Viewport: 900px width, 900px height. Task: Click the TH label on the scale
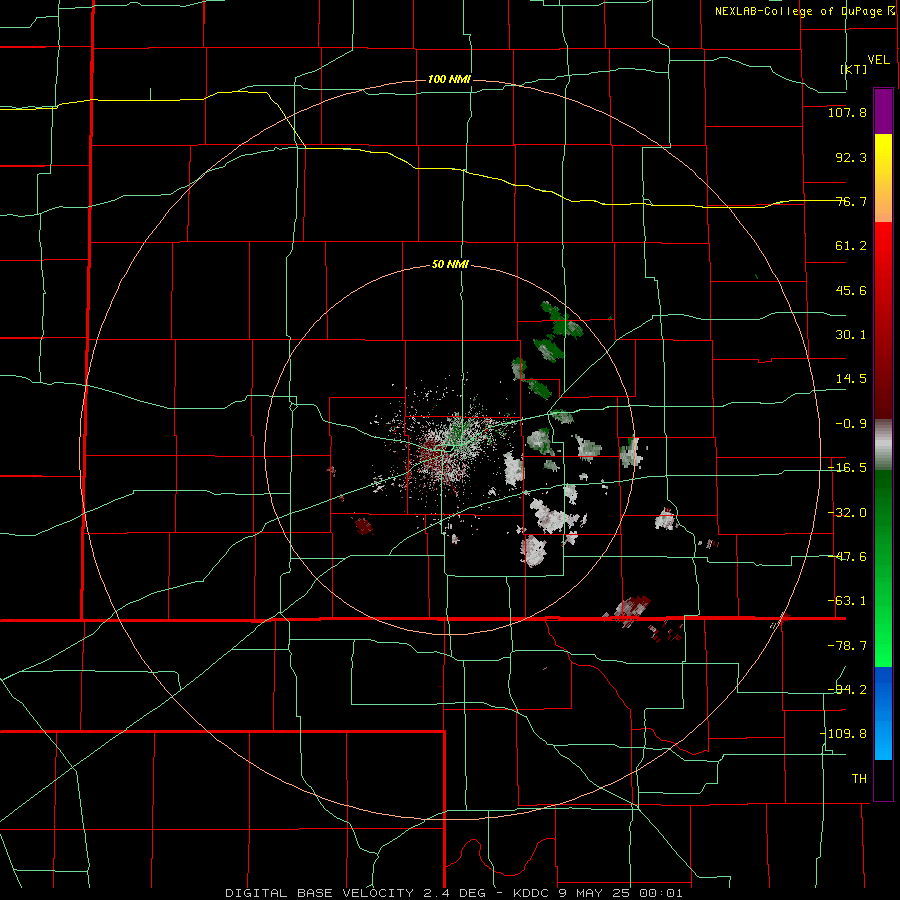click(859, 779)
